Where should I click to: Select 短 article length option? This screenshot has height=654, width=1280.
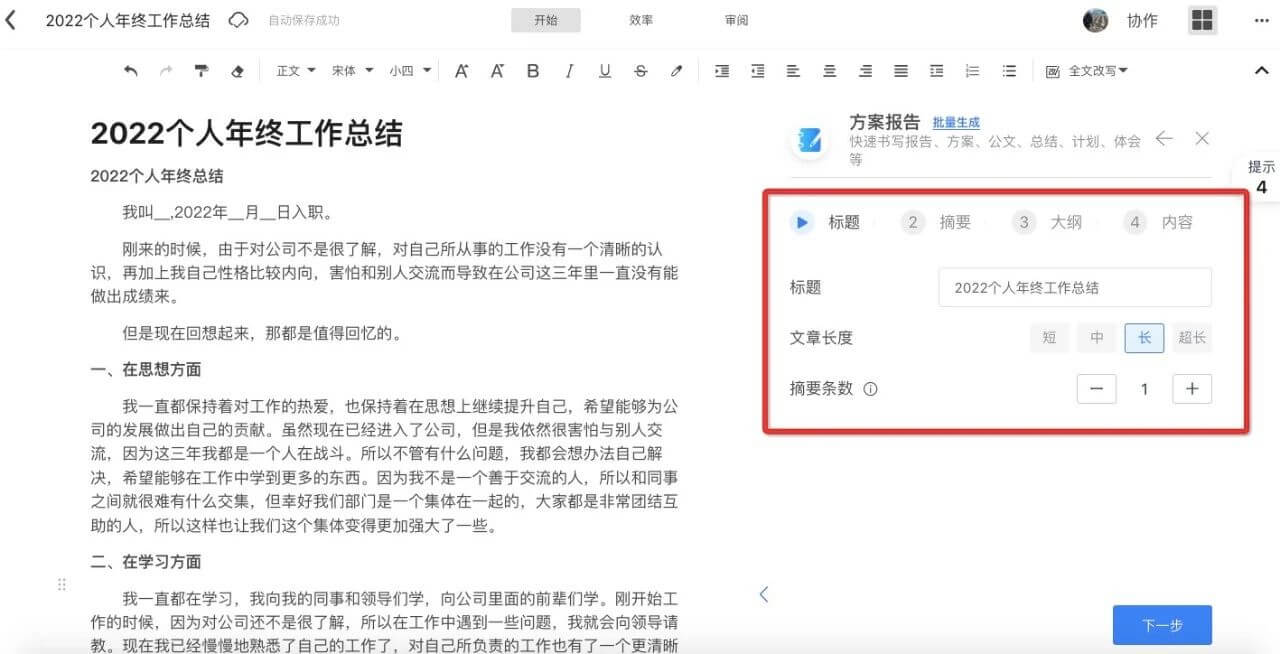tap(1049, 338)
